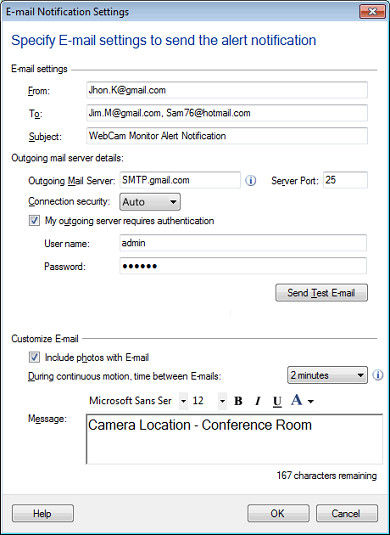
Task: Click the OK button
Action: [x=278, y=513]
